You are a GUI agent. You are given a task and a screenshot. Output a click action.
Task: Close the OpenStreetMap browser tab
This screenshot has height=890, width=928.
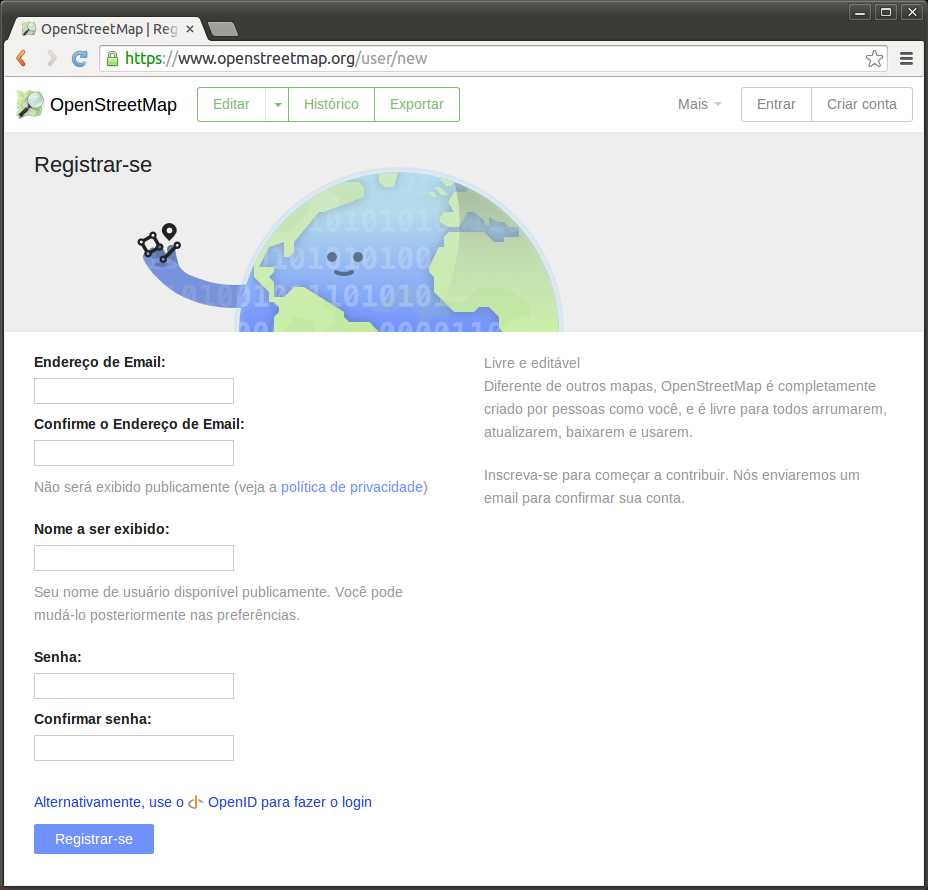pyautogui.click(x=190, y=28)
